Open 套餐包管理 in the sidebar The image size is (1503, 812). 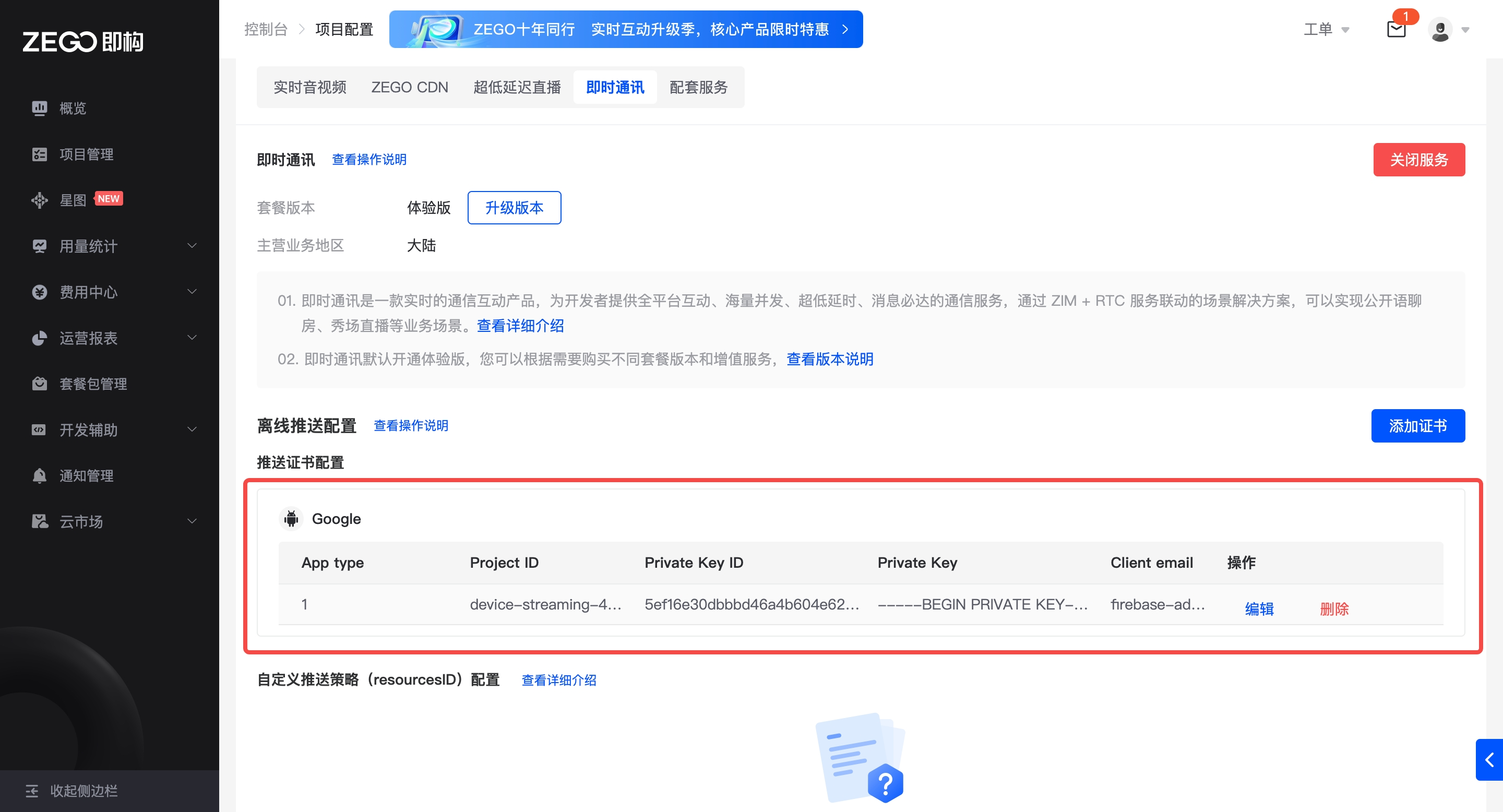(x=93, y=384)
